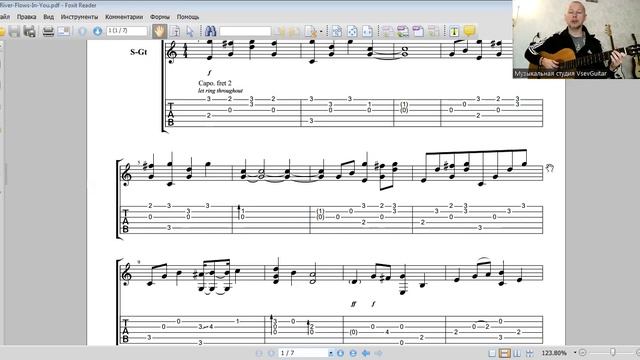Click the 123.80% zoom value
The image size is (640, 360).
554,353
